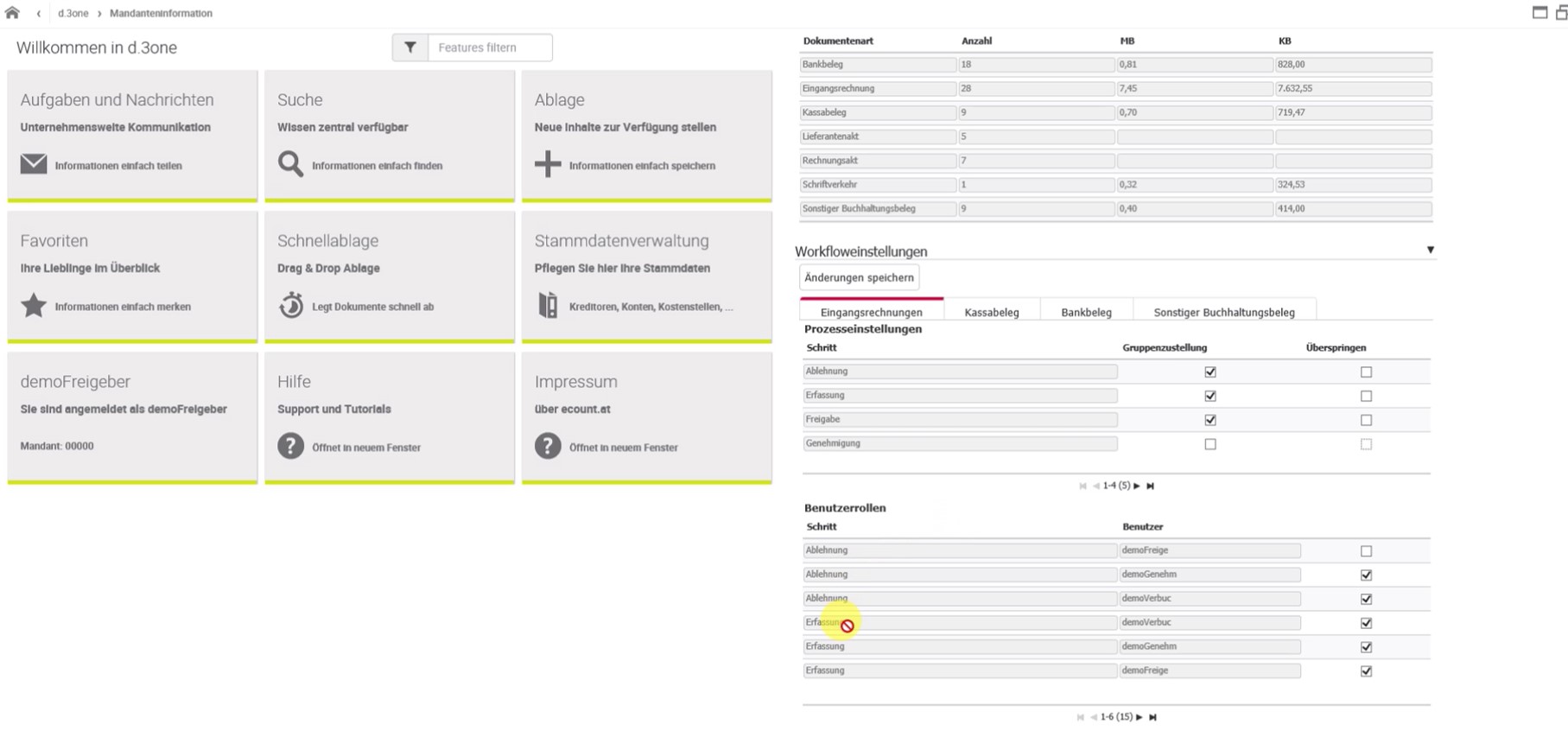Uncheck Gruppenzustellung for Erfassung step
Screen dimensions: 1568x737
coord(1210,397)
